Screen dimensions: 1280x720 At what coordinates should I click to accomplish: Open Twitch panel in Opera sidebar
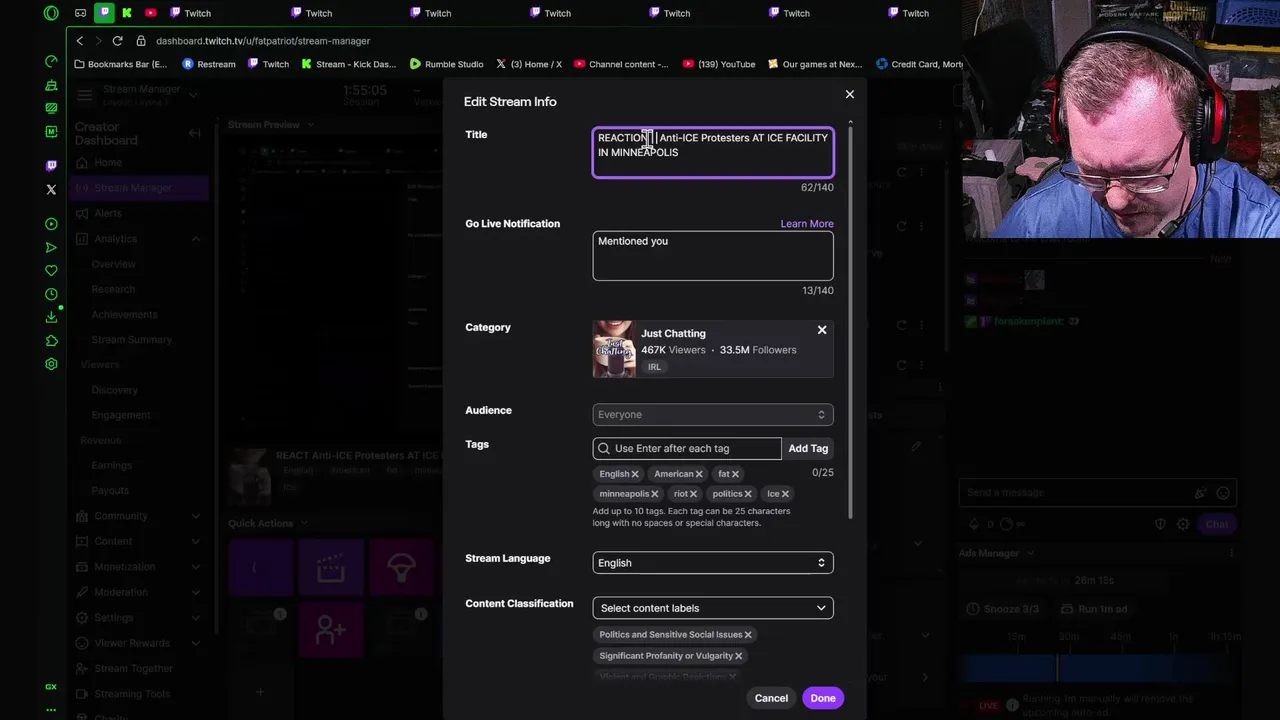[x=51, y=166]
